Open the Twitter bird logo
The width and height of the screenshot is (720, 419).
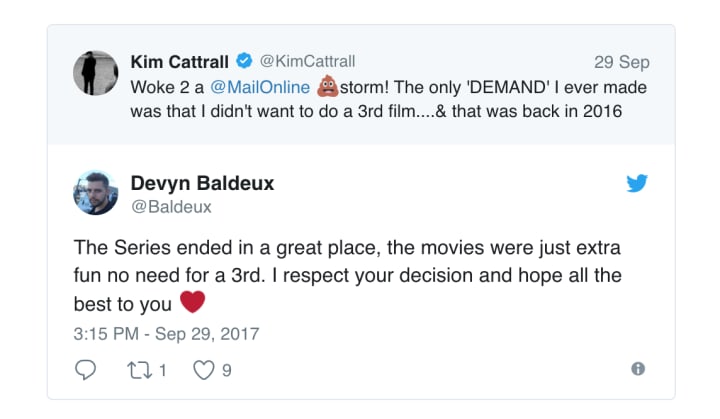click(x=637, y=183)
